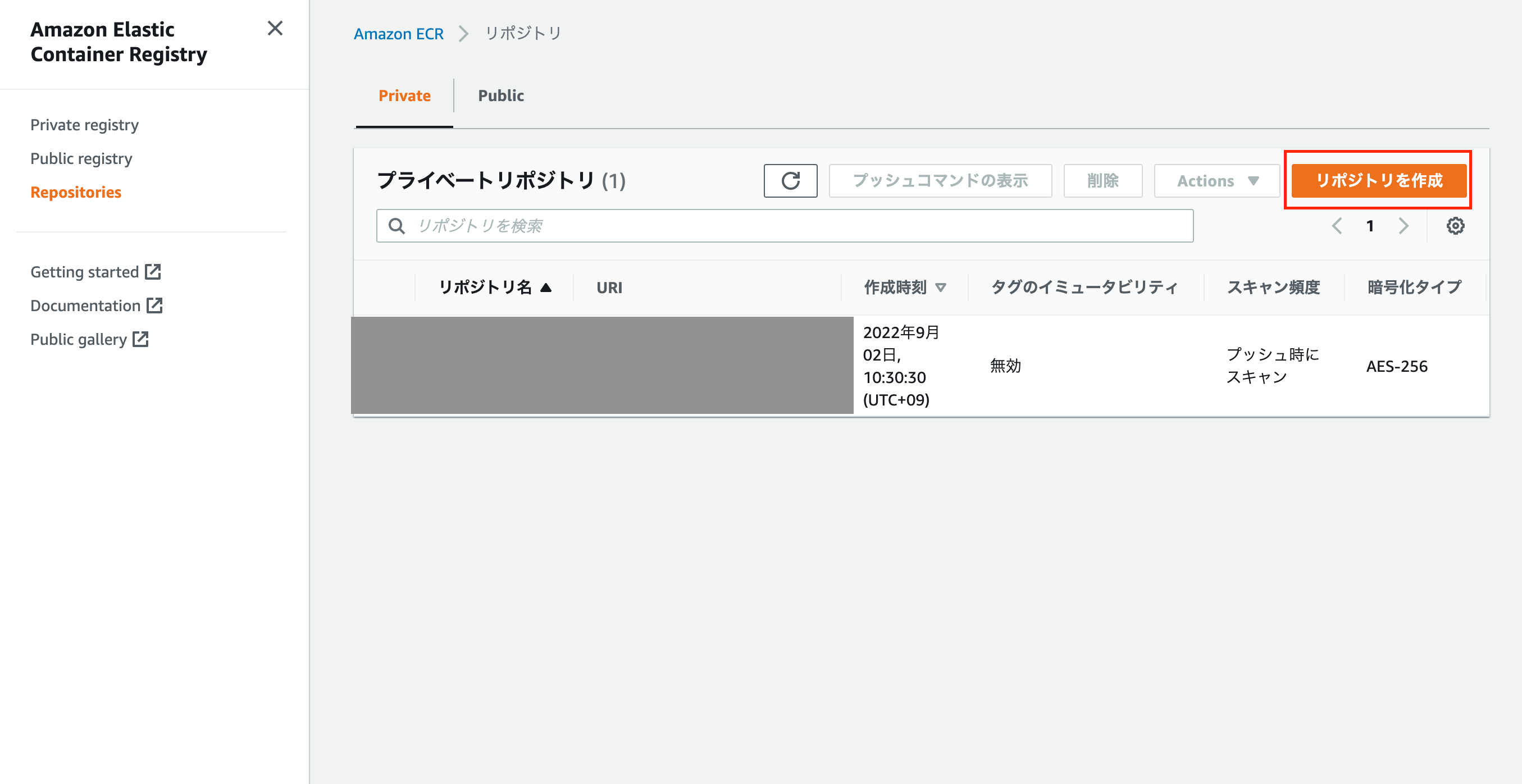Click the プッシュコマンドの表示 button

pyautogui.click(x=940, y=181)
